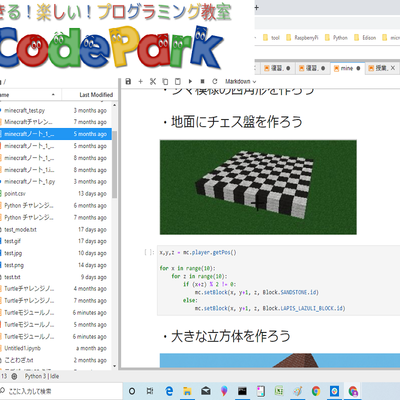Insert a new cell with the plus icon
The image size is (400, 400).
tap(140, 81)
